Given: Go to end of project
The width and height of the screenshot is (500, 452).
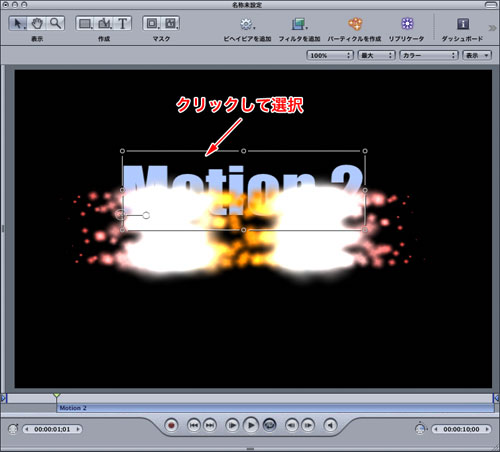Looking at the screenshot, I should point(210,425).
